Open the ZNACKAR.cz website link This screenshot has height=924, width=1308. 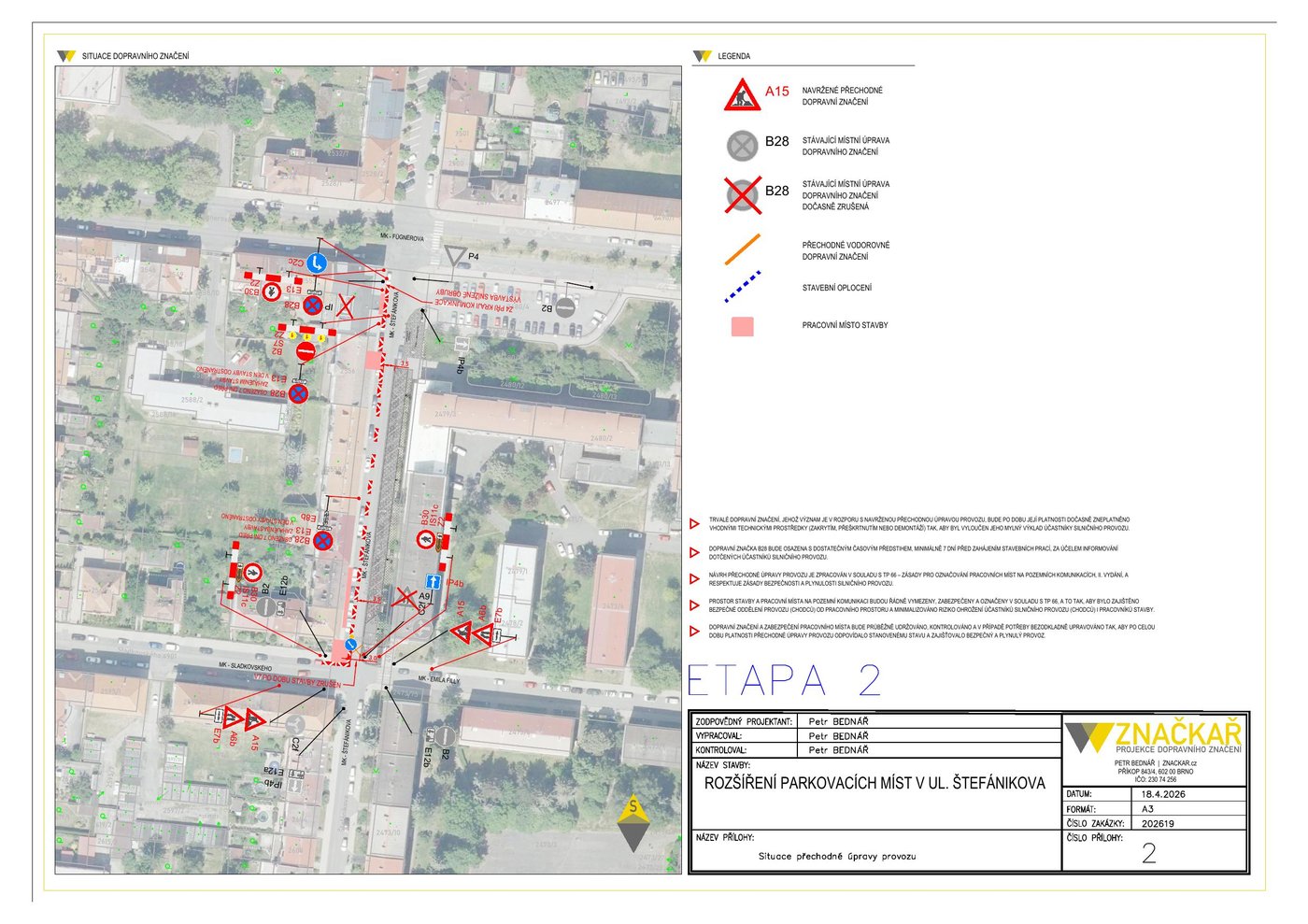pos(1179,763)
